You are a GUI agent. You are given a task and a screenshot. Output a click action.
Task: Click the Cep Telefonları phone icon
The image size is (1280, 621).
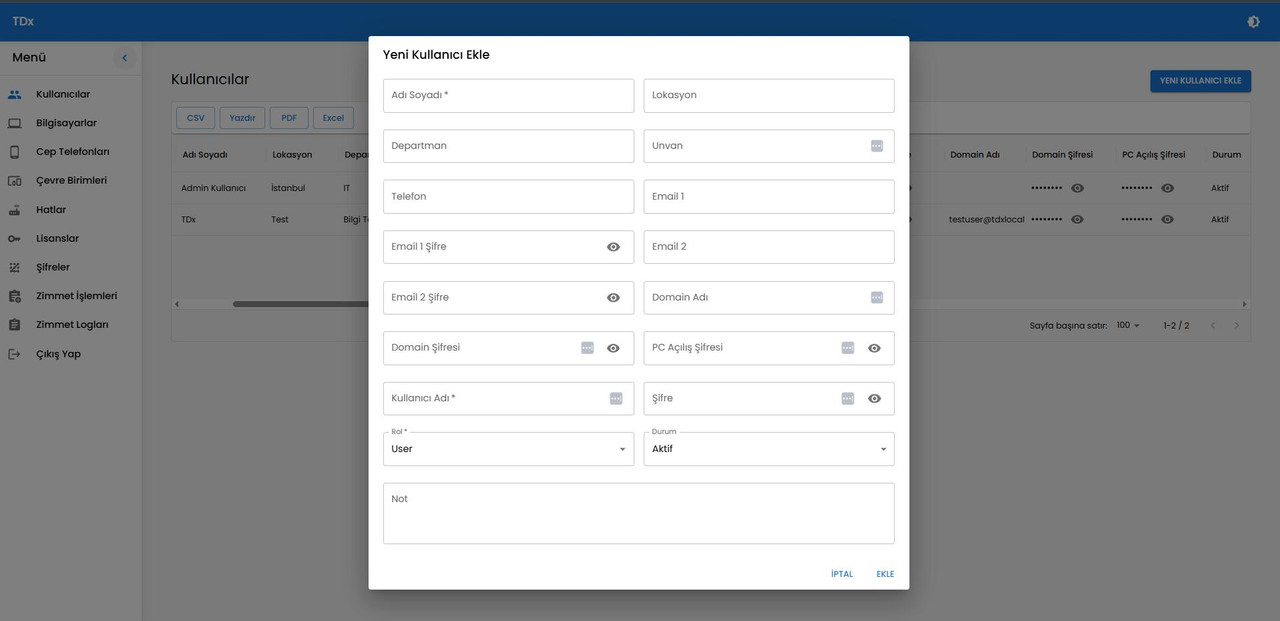coord(15,152)
